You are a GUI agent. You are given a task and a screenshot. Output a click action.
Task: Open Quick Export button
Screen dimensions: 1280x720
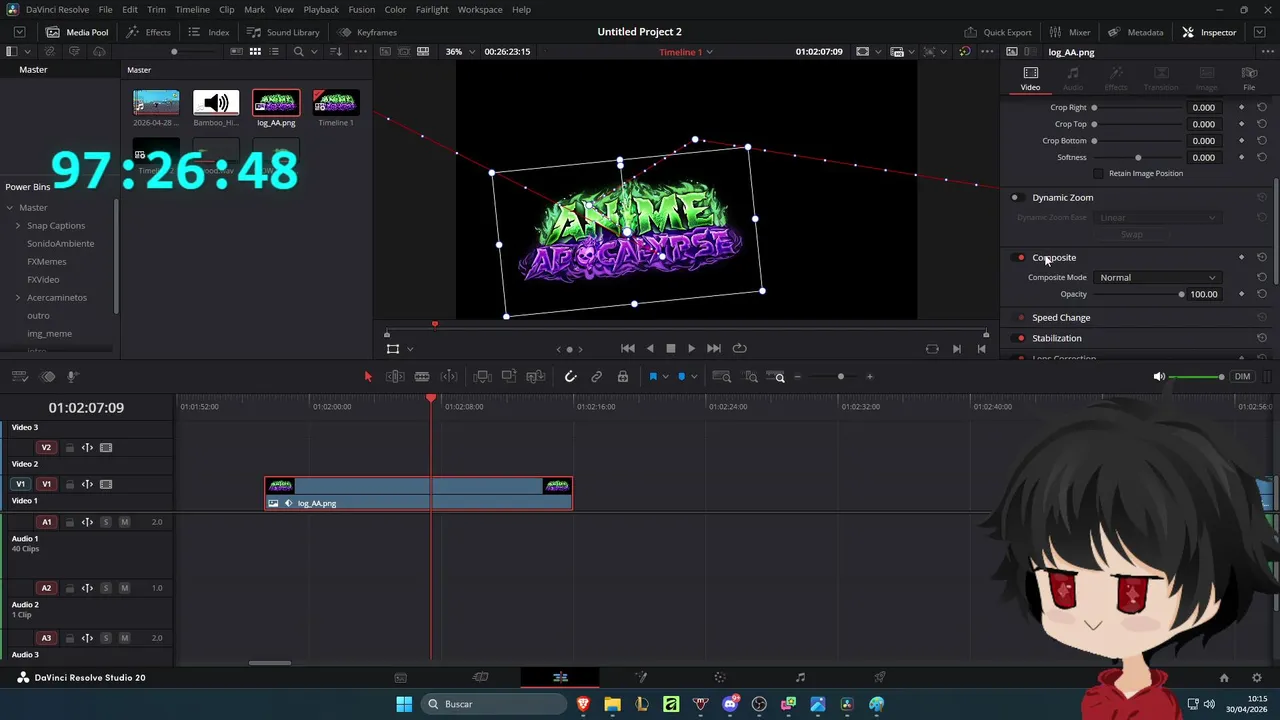click(x=998, y=32)
